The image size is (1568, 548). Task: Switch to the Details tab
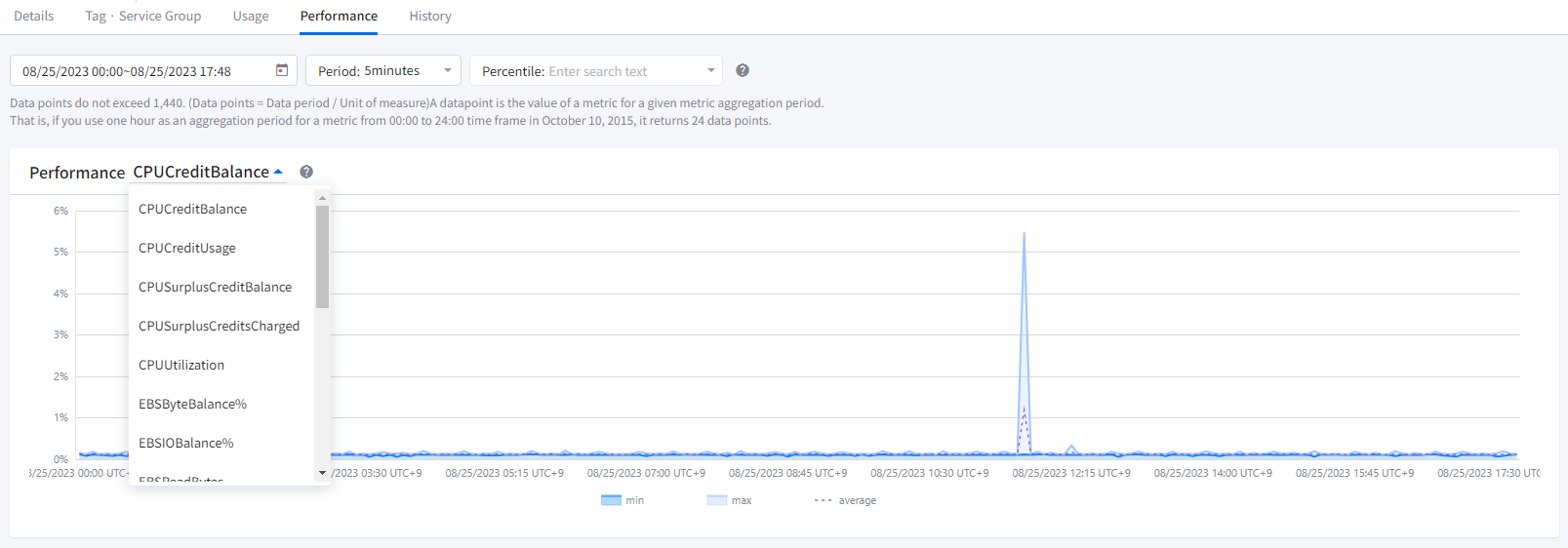34,17
